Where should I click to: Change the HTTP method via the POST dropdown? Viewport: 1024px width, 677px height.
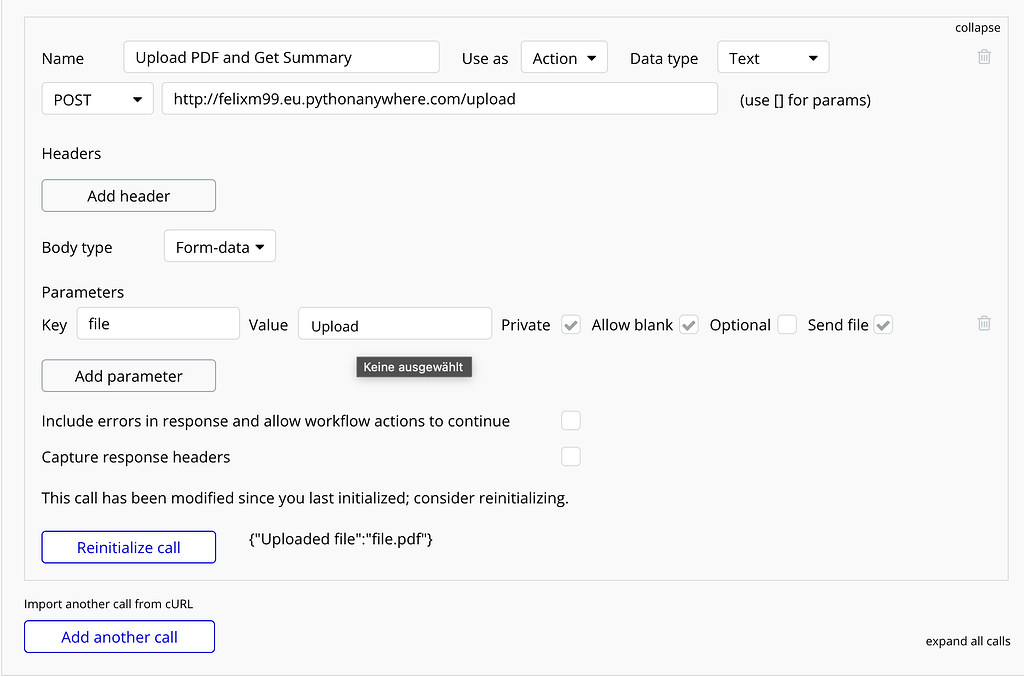click(x=97, y=98)
